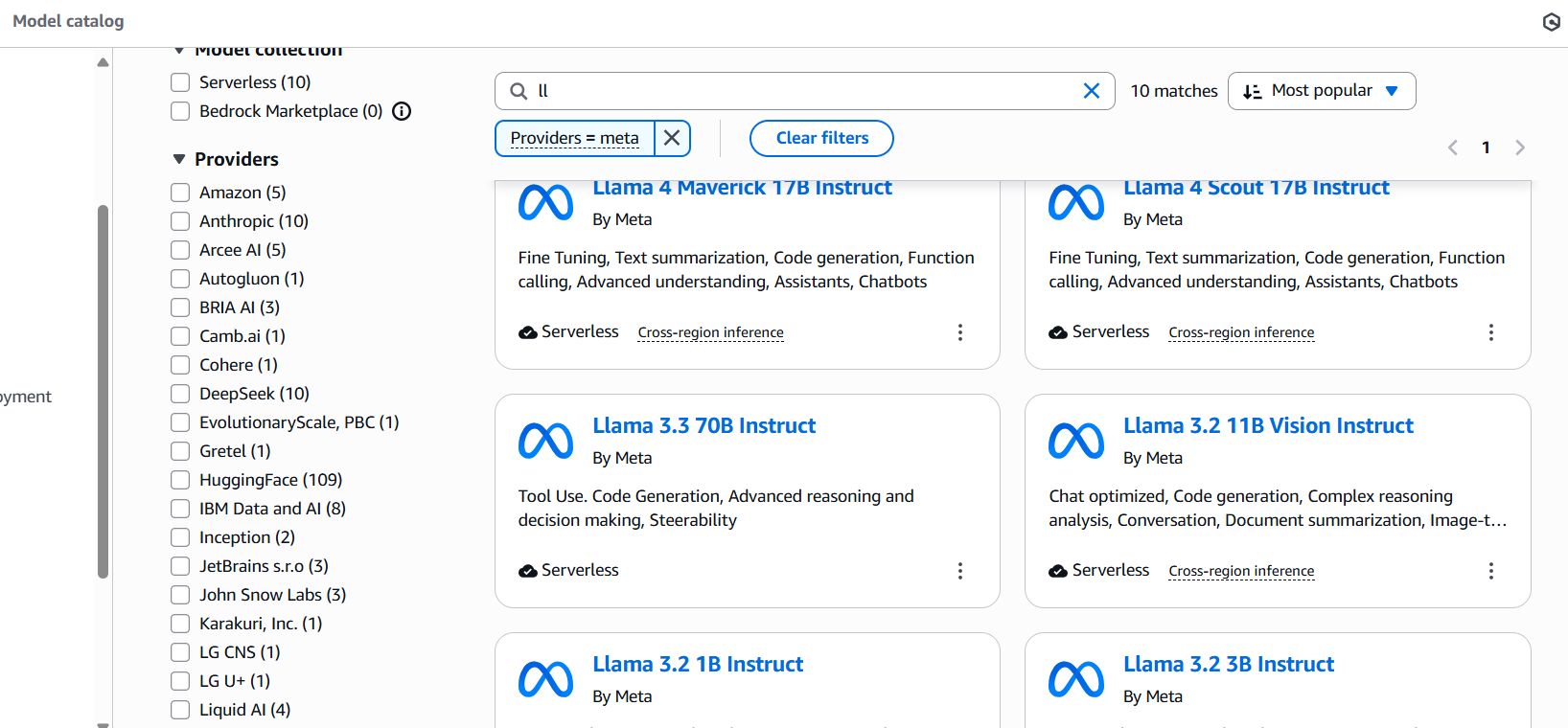The image size is (1568, 728).
Task: Open options menu for Llama 4 Scout card
Action: [1490, 332]
